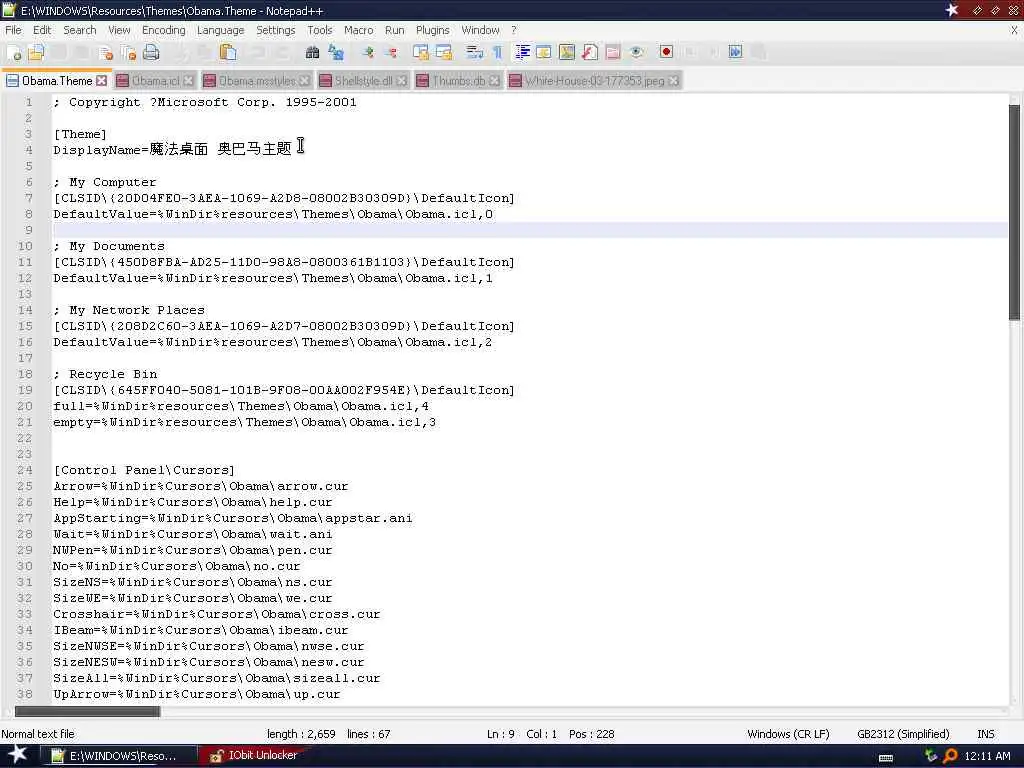Click the Replace toolbar icon
The image size is (1024, 768).
[336, 52]
